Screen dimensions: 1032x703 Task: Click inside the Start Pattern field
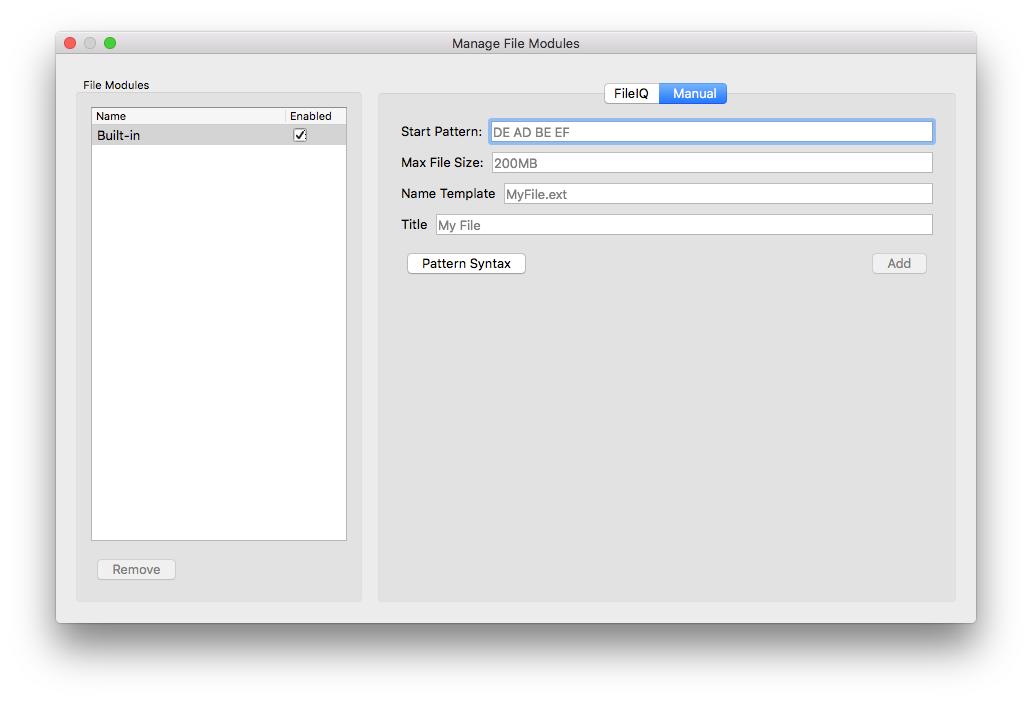pos(710,131)
